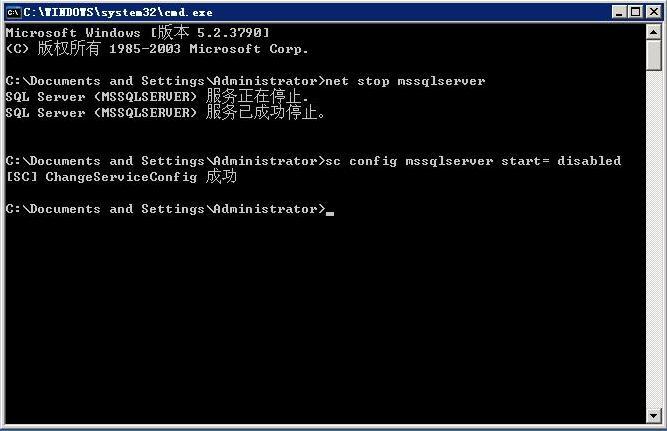Image resolution: width=667 pixels, height=431 pixels.
Task: Grab the vertical scrollbar thumb
Action: (x=654, y=55)
